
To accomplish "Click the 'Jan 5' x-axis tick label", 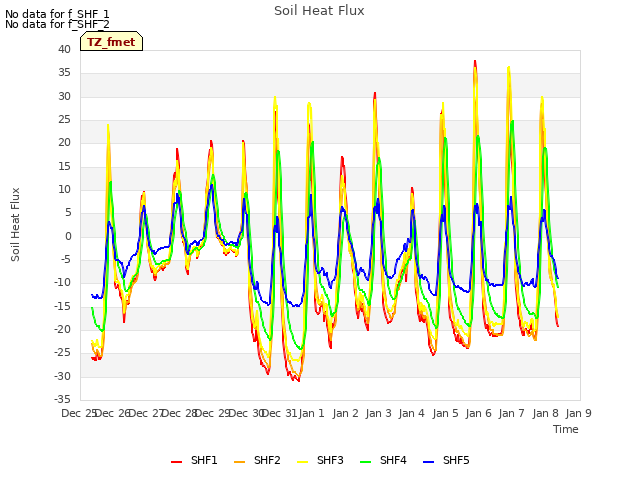I will 445,413.
